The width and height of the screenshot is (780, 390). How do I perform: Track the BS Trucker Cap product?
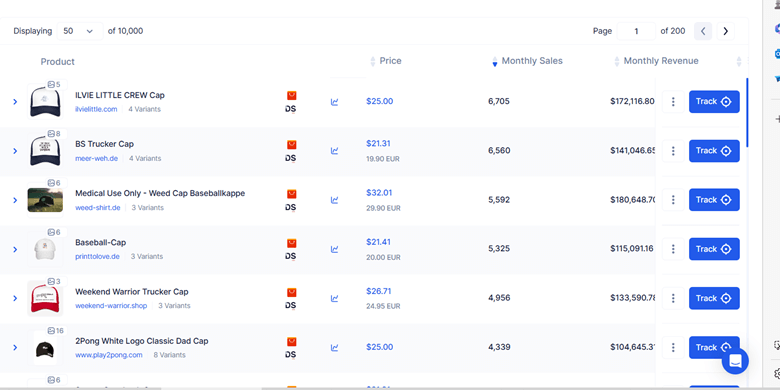point(714,151)
